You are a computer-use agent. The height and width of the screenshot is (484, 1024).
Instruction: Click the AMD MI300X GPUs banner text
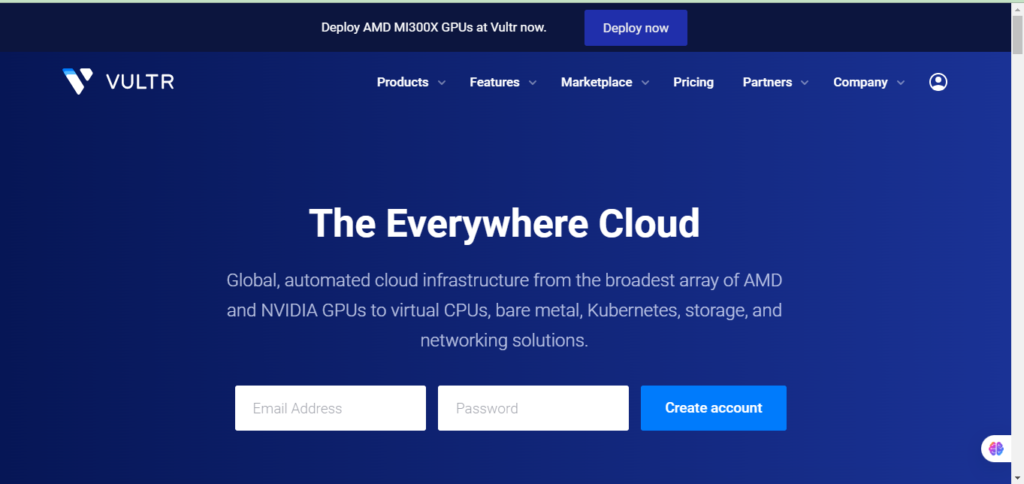pyautogui.click(x=433, y=27)
